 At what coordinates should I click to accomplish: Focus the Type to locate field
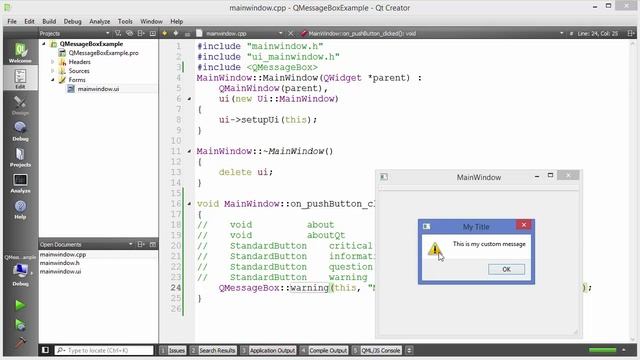click(104, 350)
